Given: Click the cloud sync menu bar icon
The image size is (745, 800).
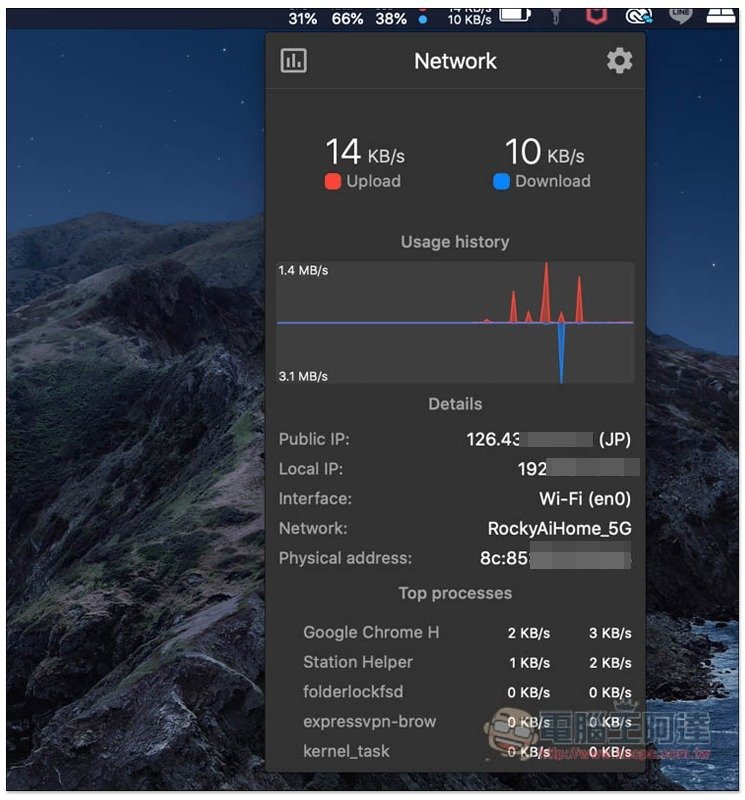Looking at the screenshot, I should click(x=637, y=16).
